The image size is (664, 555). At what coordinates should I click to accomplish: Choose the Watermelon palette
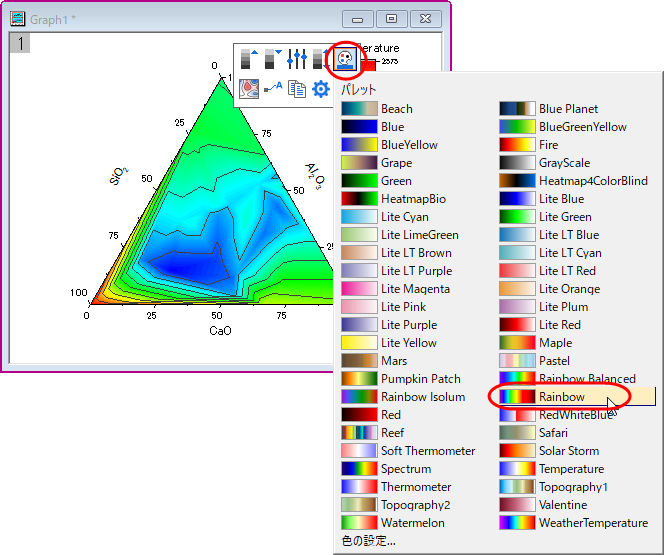coord(393,523)
